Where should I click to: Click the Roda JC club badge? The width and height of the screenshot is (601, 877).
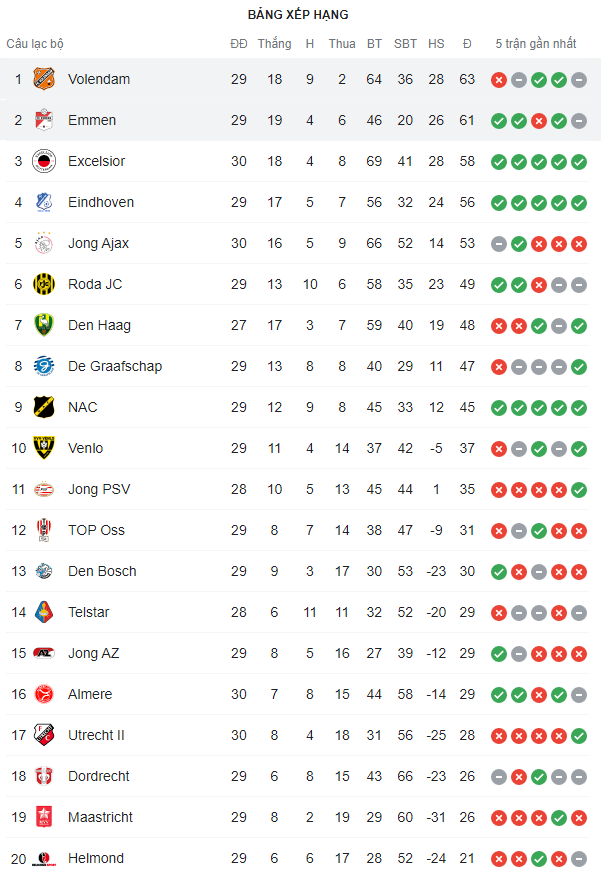tap(43, 284)
